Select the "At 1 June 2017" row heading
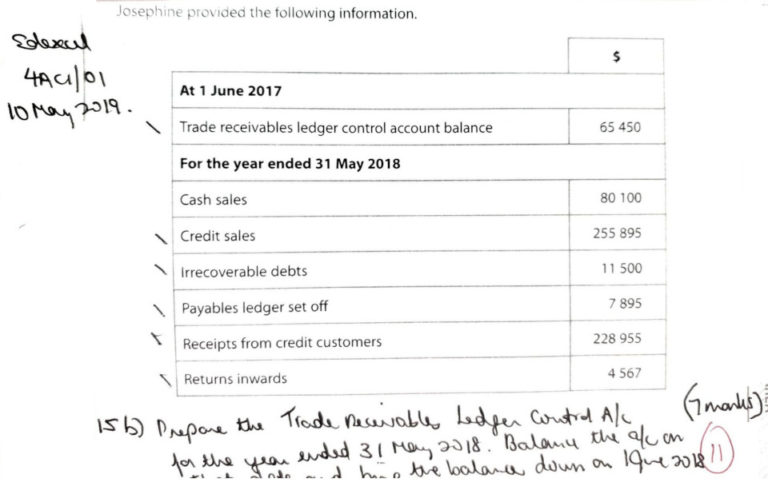The image size is (768, 498). [230, 91]
